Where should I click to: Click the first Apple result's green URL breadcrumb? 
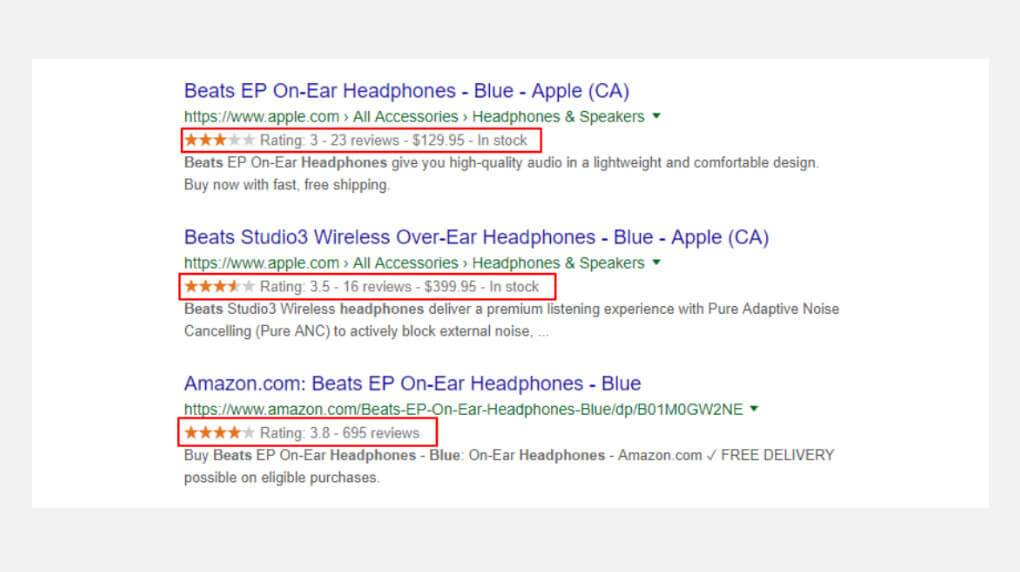tap(414, 117)
